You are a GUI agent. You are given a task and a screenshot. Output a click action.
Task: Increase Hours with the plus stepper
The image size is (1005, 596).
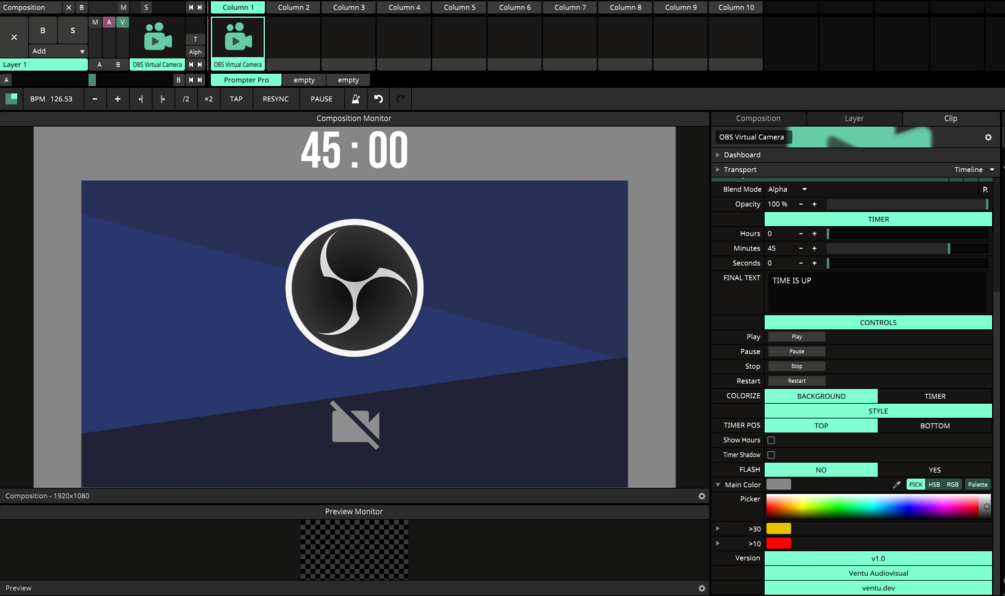(x=815, y=233)
